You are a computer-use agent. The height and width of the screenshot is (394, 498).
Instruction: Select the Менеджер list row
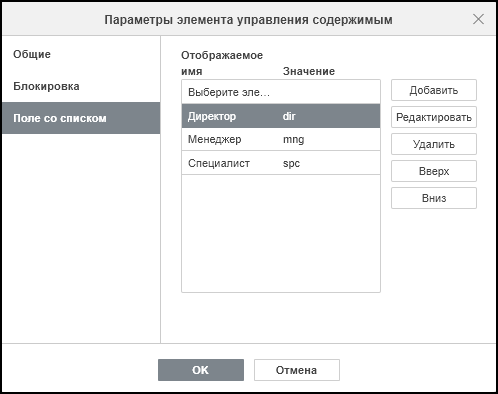point(281,139)
